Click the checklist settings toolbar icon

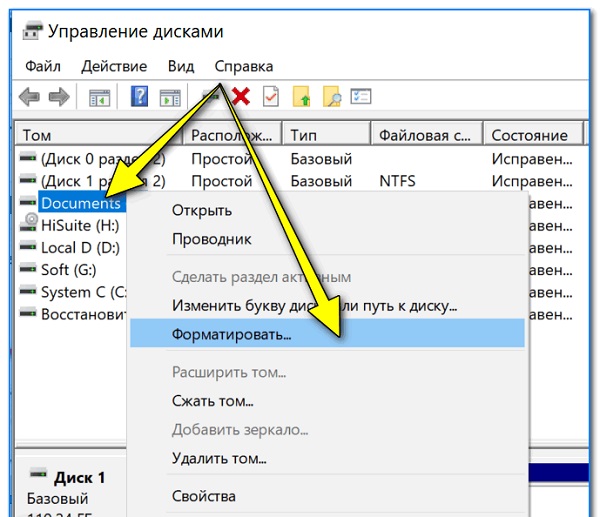[360, 96]
